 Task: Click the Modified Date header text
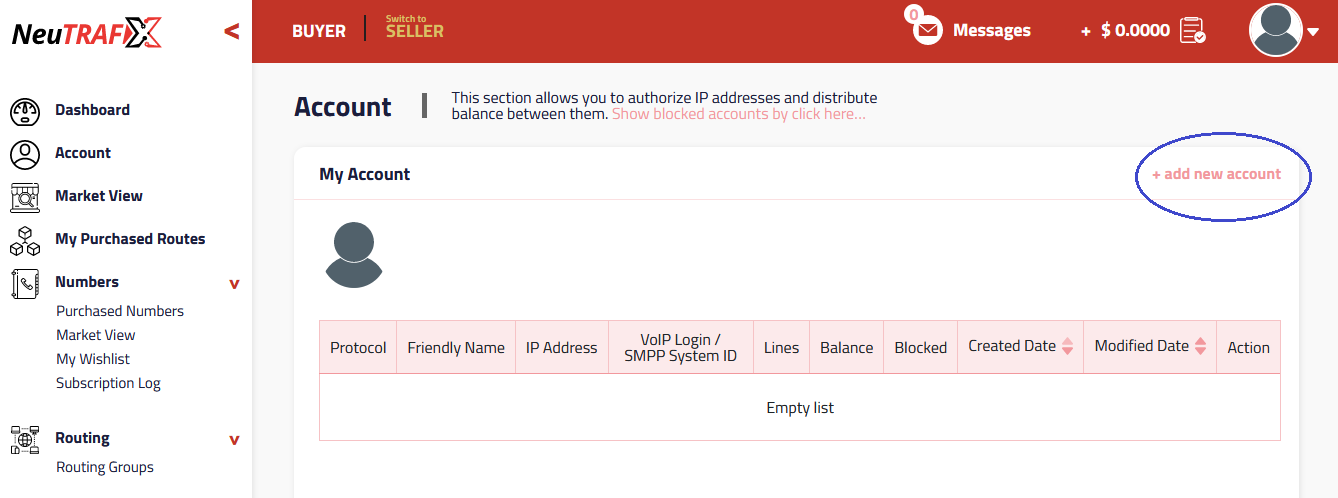click(1142, 346)
